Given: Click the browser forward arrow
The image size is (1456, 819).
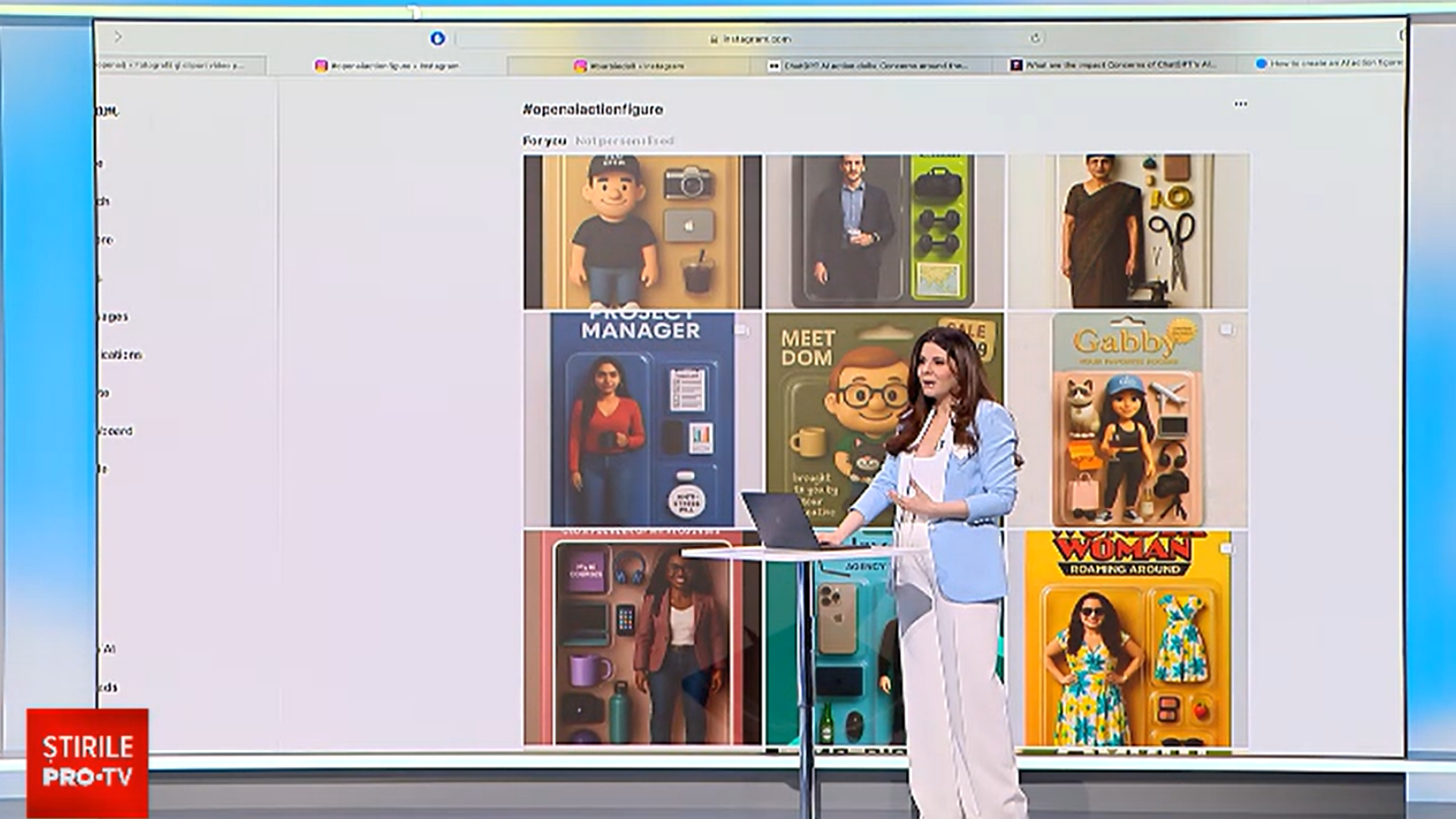Looking at the screenshot, I should (118, 36).
